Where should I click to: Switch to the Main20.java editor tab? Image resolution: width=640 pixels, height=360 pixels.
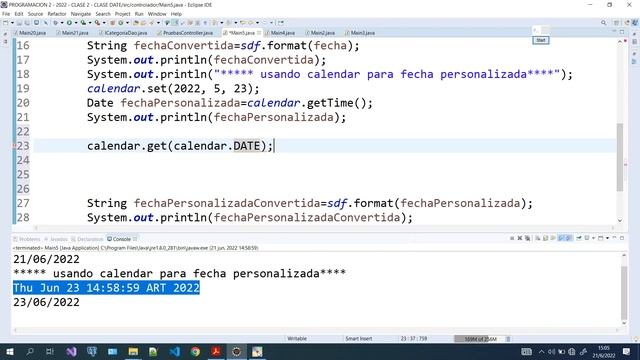click(x=31, y=33)
